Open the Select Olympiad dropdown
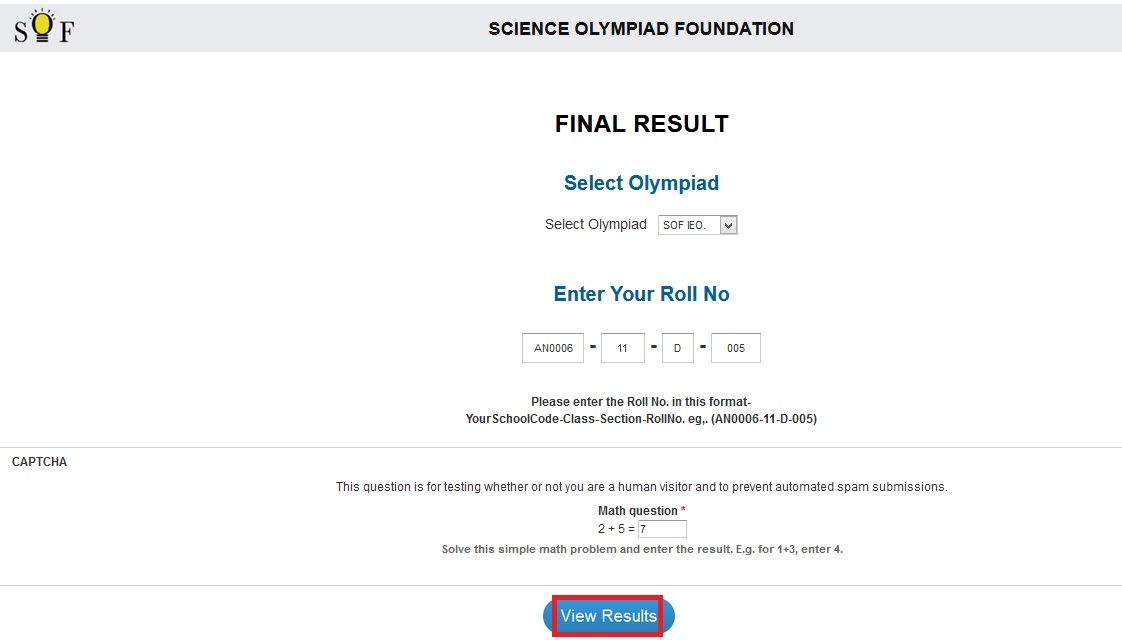The height and width of the screenshot is (640, 1122). [x=697, y=225]
